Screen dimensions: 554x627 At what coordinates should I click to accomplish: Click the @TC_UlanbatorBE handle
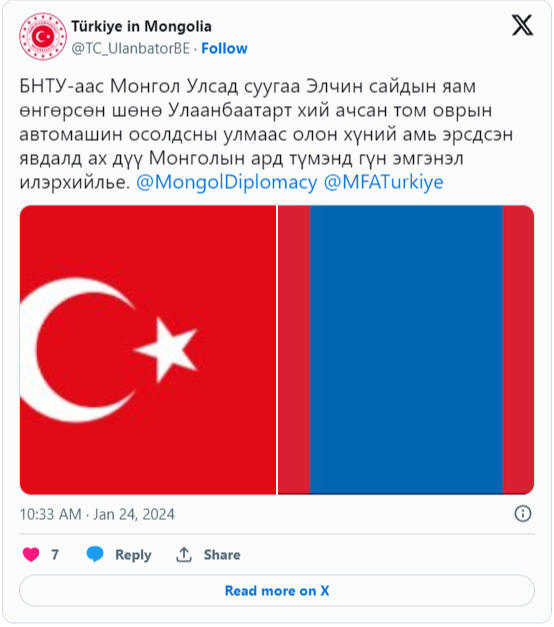131,48
